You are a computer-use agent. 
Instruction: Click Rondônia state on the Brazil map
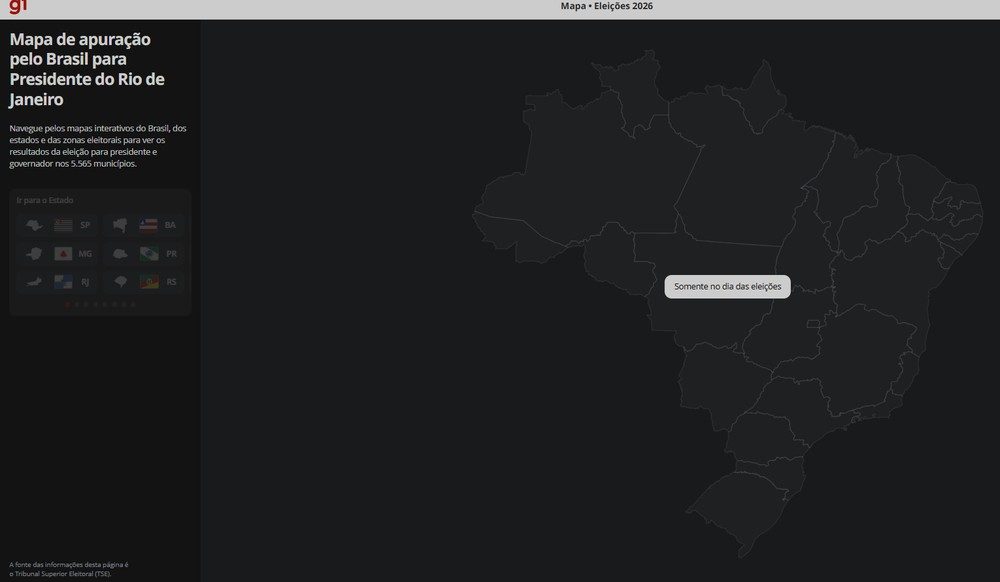[x=615, y=258]
